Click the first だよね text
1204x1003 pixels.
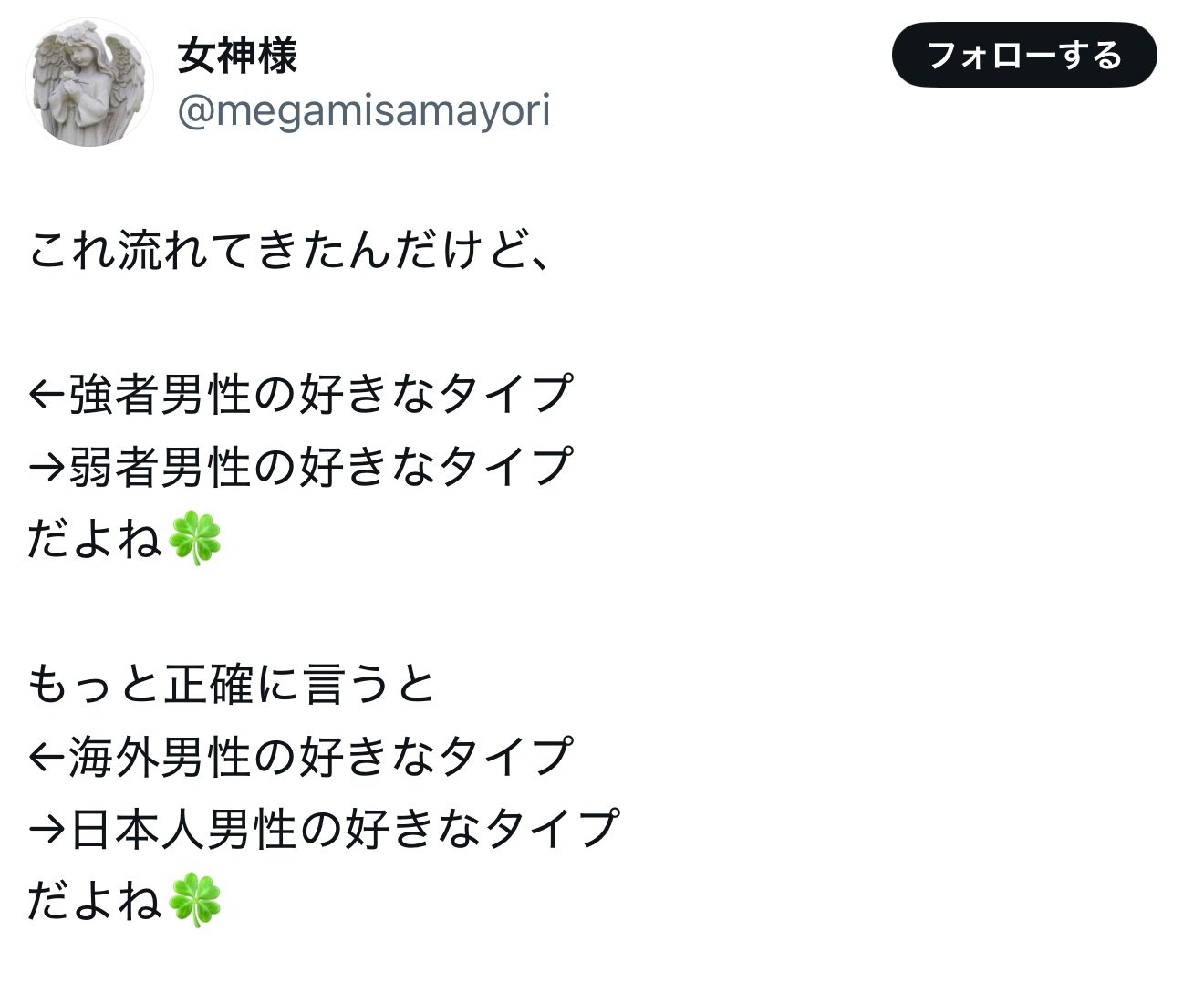[x=96, y=539]
